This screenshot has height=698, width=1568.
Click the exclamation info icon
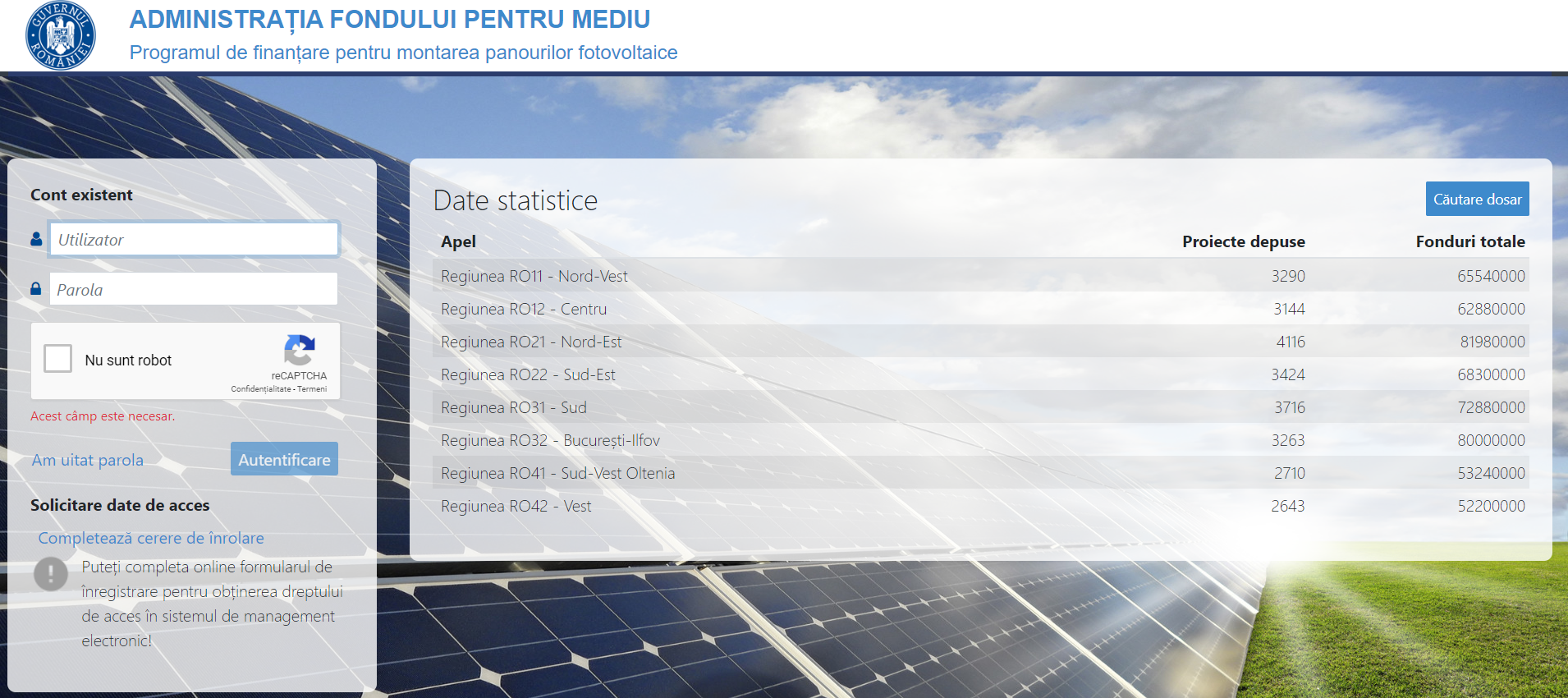pyautogui.click(x=51, y=574)
